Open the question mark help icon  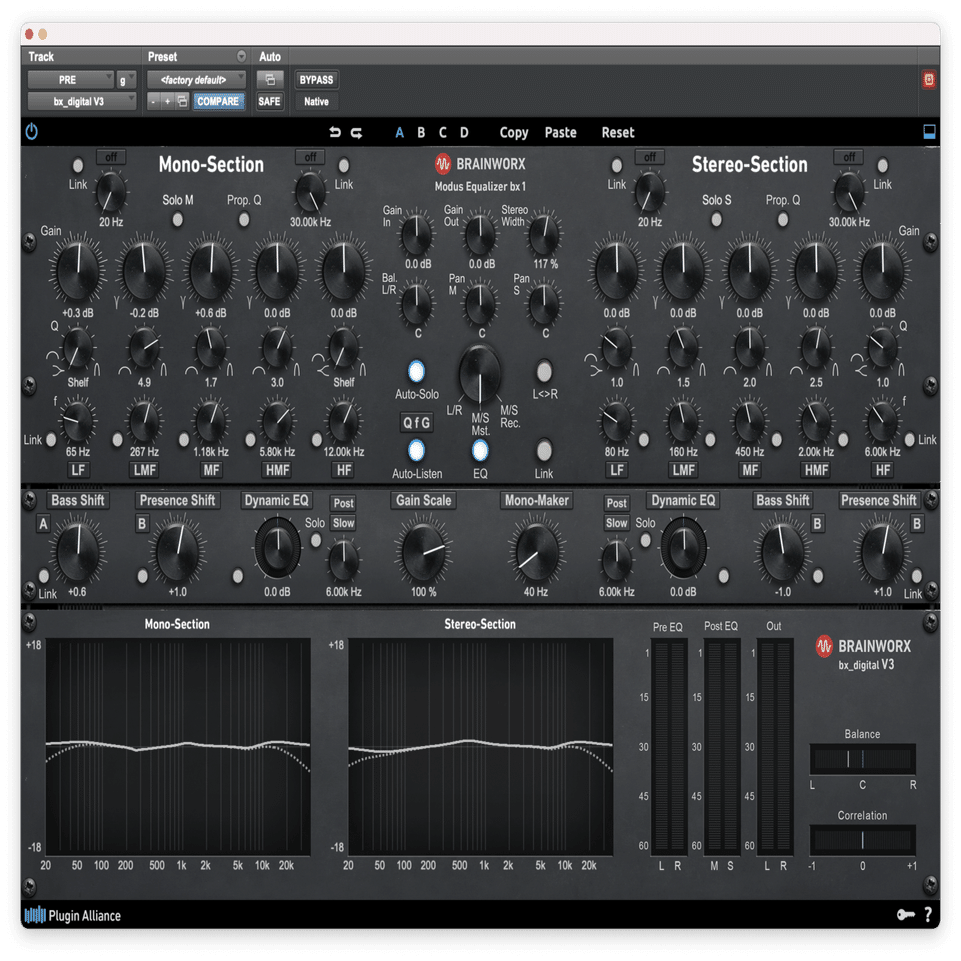pyautogui.click(x=929, y=914)
